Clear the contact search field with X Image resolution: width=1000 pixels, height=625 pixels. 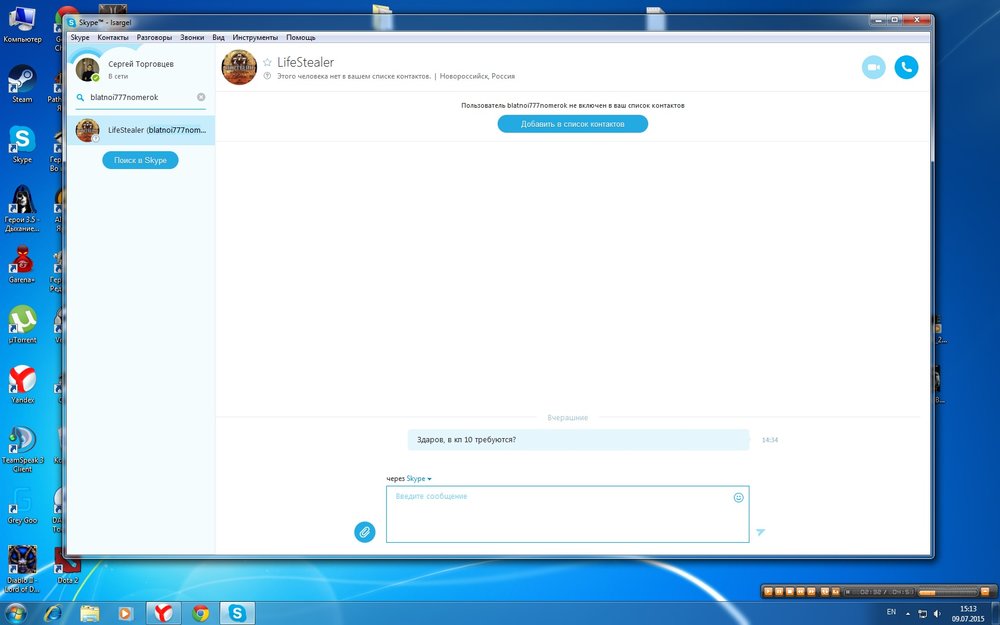coord(201,97)
